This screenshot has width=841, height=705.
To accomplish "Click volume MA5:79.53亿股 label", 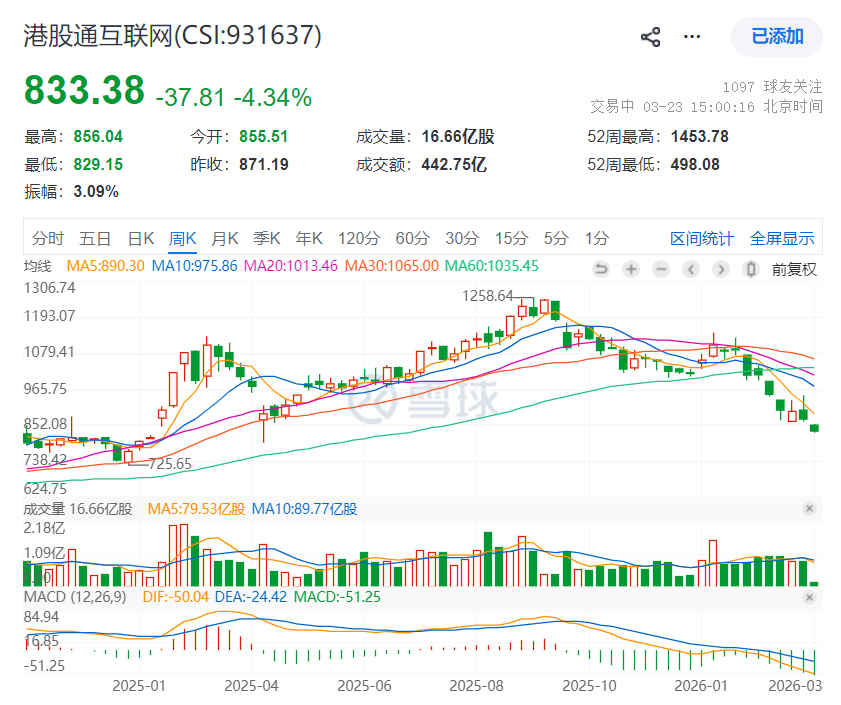I will pos(196,509).
